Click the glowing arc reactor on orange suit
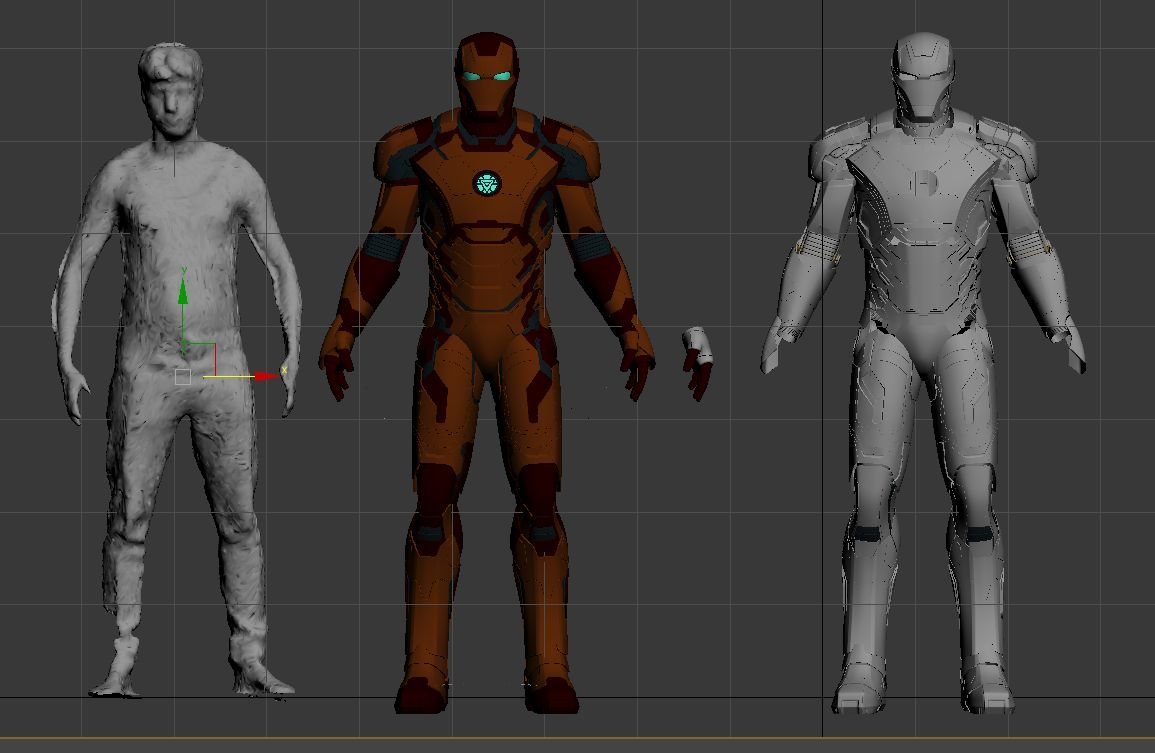Image resolution: width=1155 pixels, height=753 pixels. click(486, 183)
